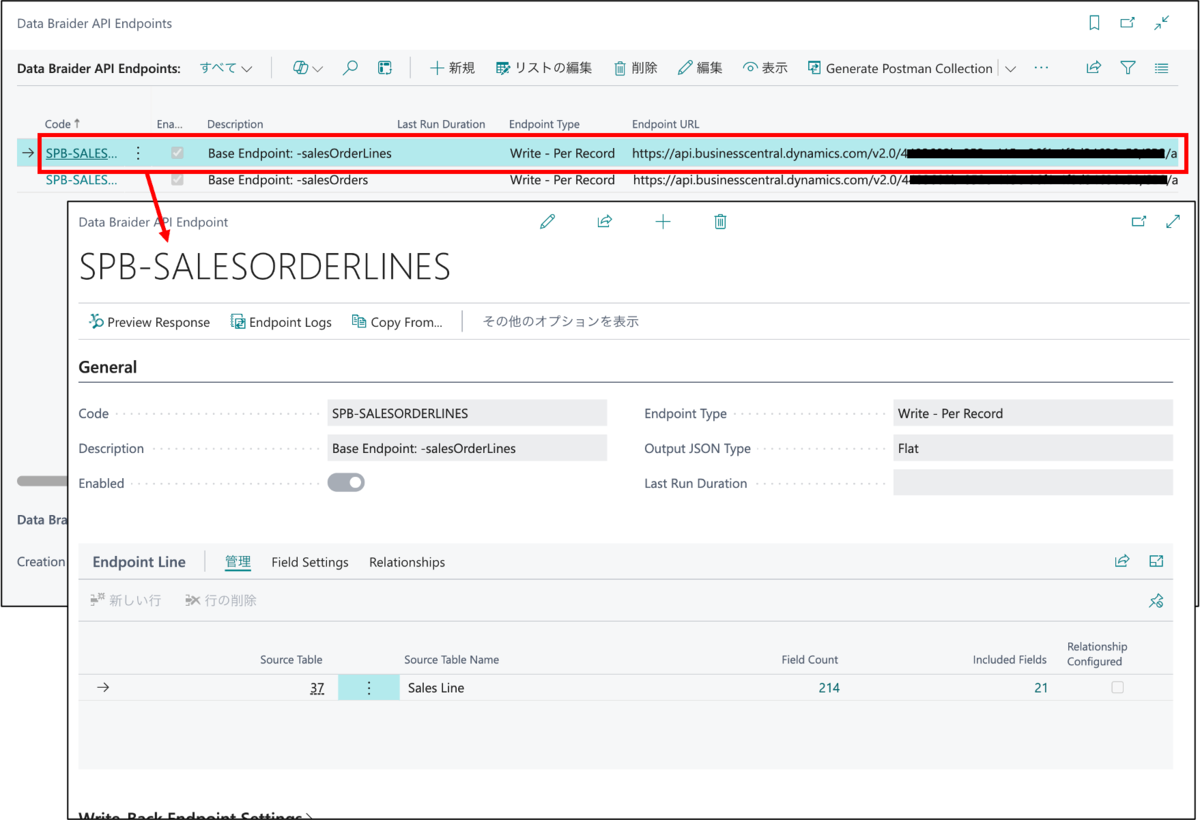The width and height of the screenshot is (1200, 820).
Task: Open list page in new window icon
Action: coord(1127,23)
